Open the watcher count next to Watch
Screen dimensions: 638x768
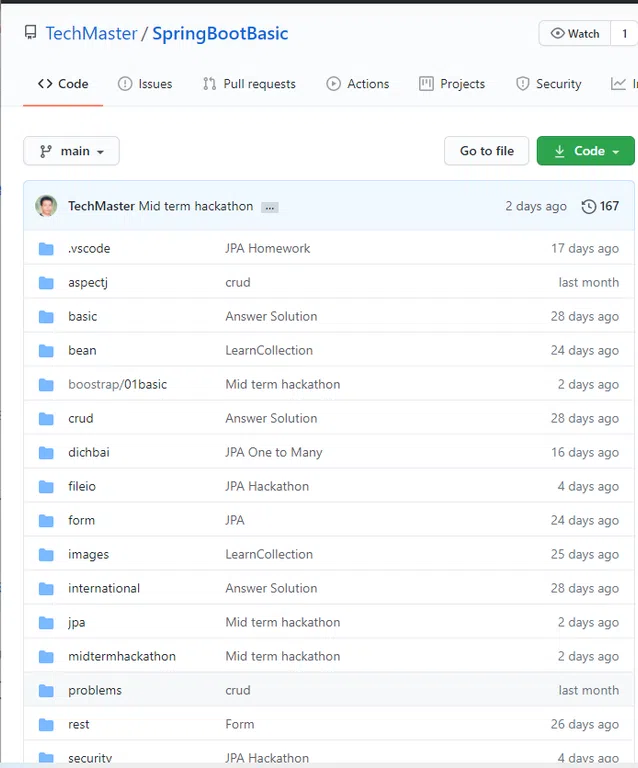click(x=624, y=33)
